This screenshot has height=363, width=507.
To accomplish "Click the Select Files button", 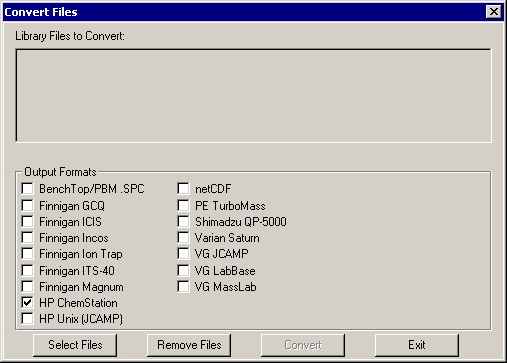I will click(75, 345).
